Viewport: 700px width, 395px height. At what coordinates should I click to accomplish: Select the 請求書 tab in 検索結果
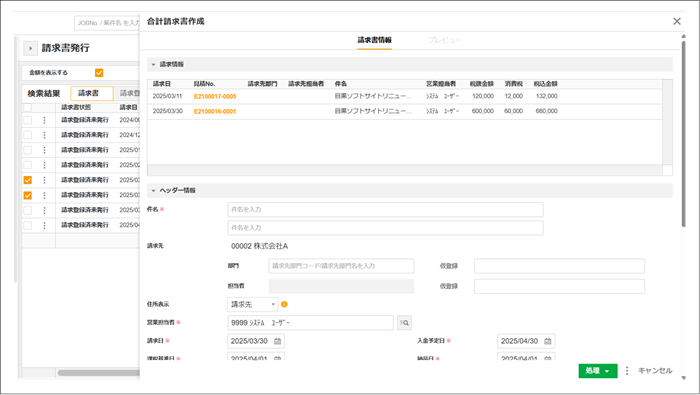(92, 93)
